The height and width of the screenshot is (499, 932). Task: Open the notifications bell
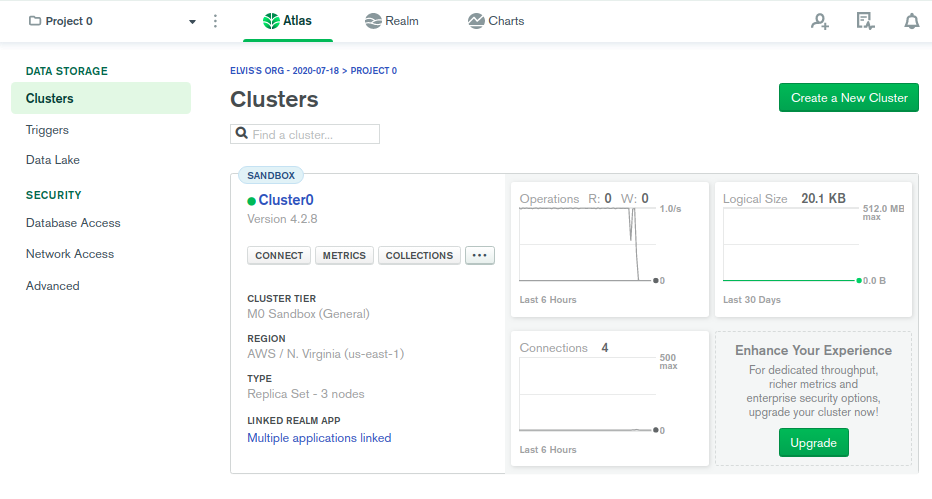point(911,21)
